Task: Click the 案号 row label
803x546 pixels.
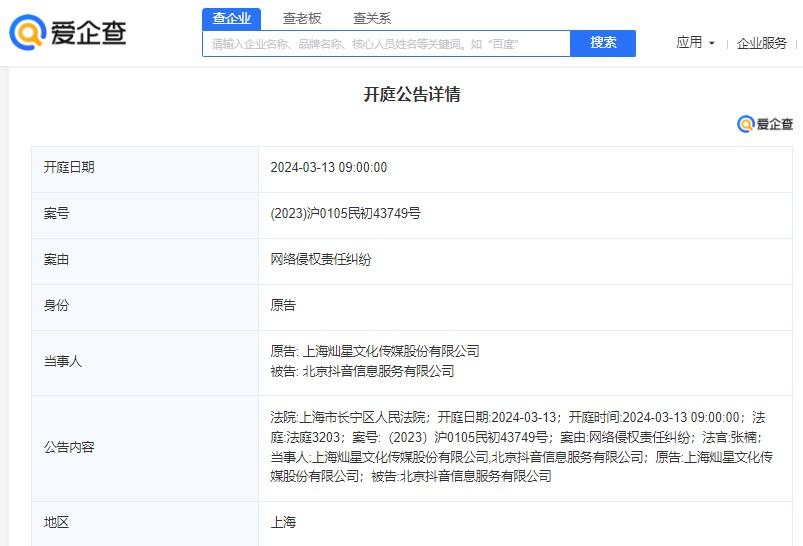Action: (x=56, y=213)
